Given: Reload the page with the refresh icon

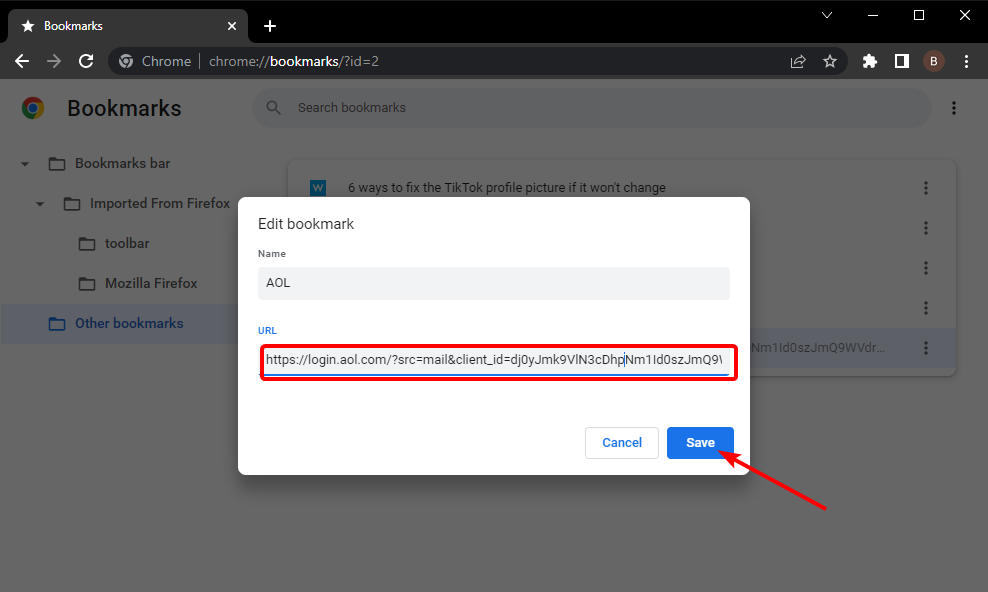Looking at the screenshot, I should point(86,61).
